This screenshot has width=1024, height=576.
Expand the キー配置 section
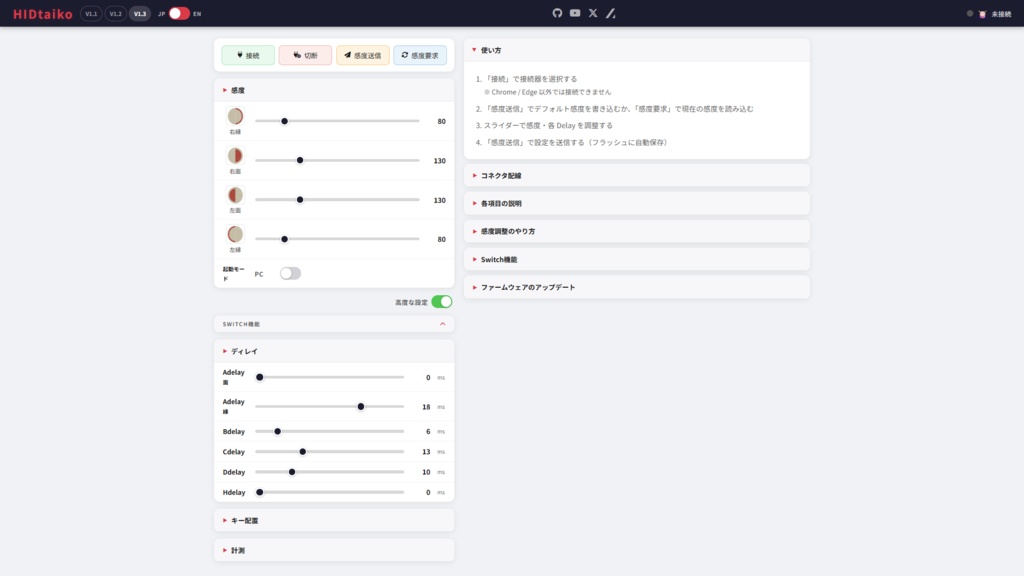pyautogui.click(x=334, y=520)
